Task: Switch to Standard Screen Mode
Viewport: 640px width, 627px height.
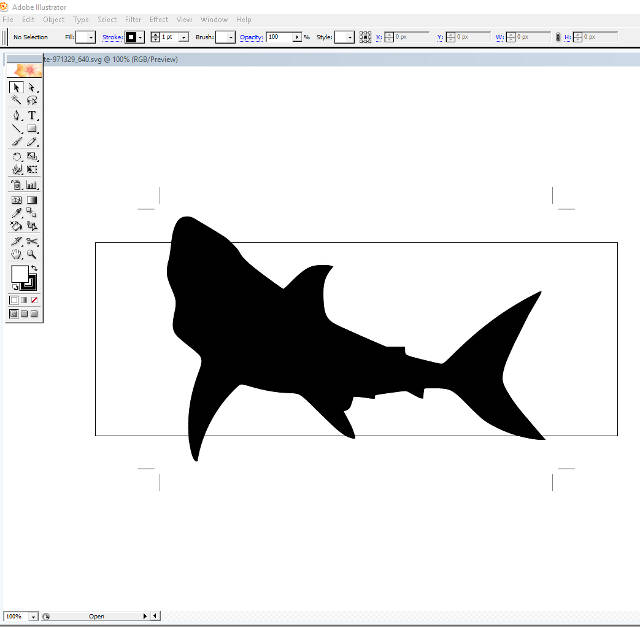Action: point(14,314)
